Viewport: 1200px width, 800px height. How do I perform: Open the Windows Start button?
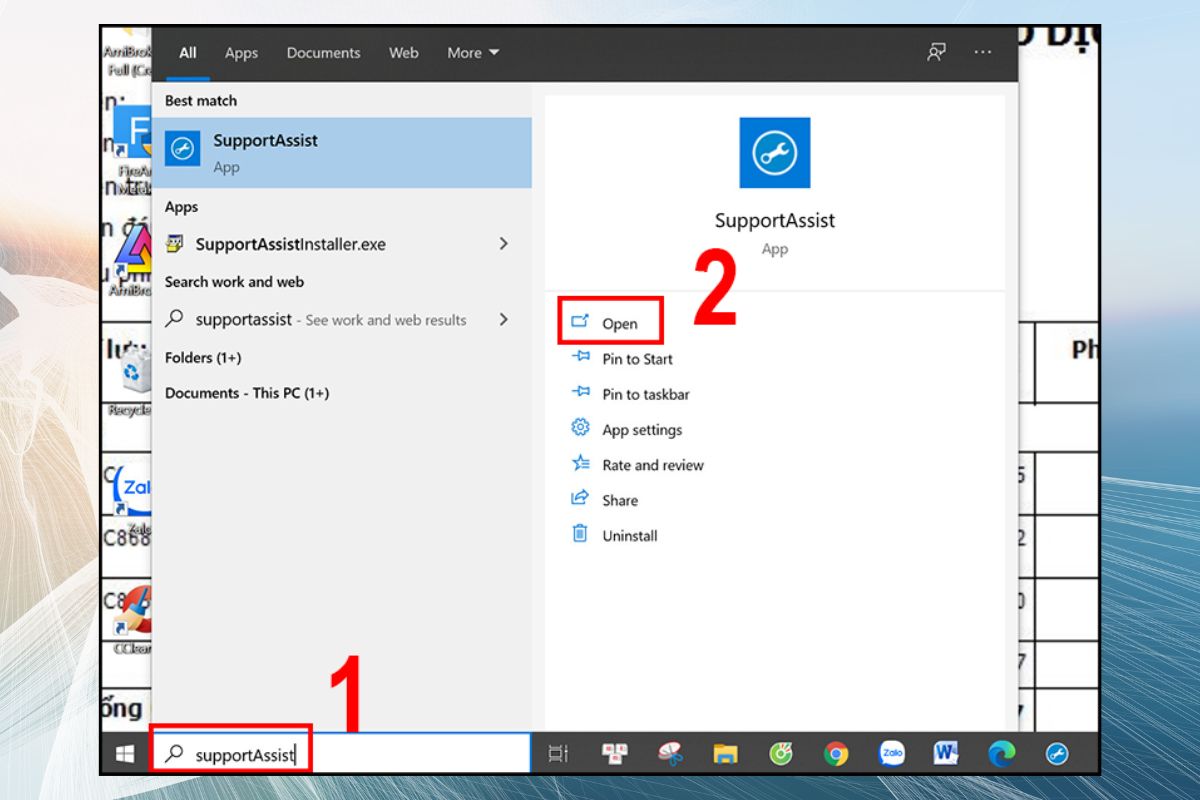tap(126, 754)
